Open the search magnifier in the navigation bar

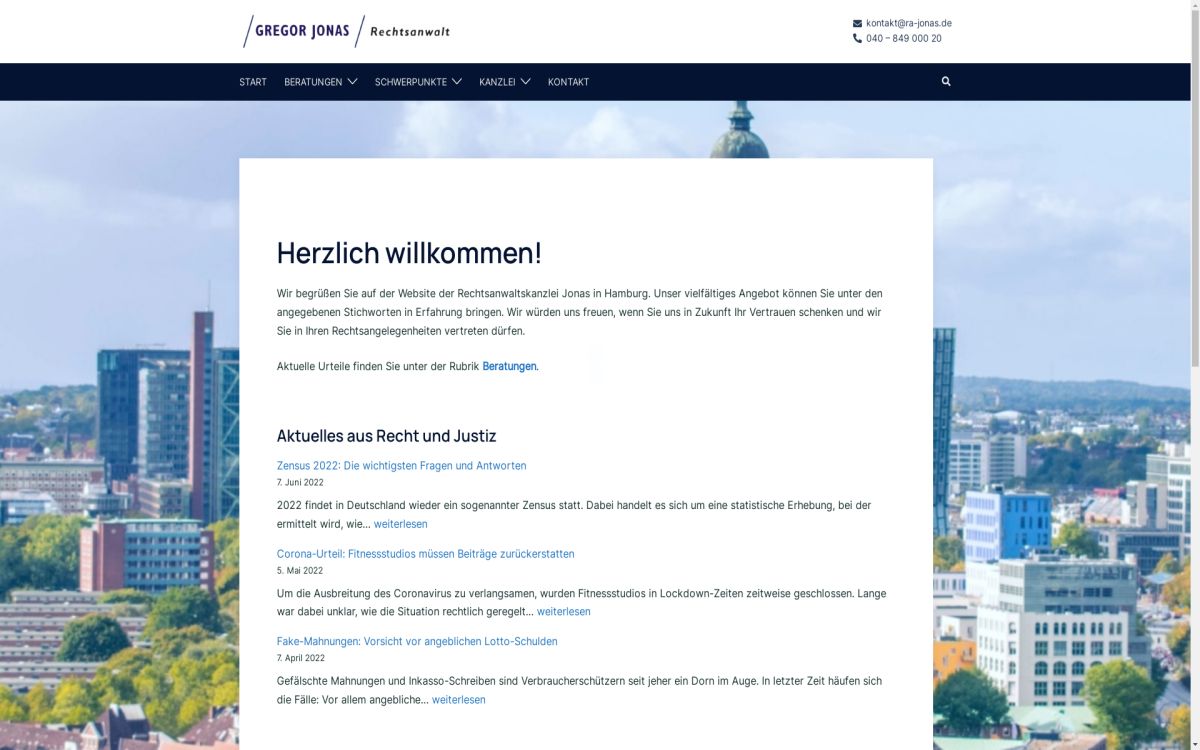click(x=945, y=81)
